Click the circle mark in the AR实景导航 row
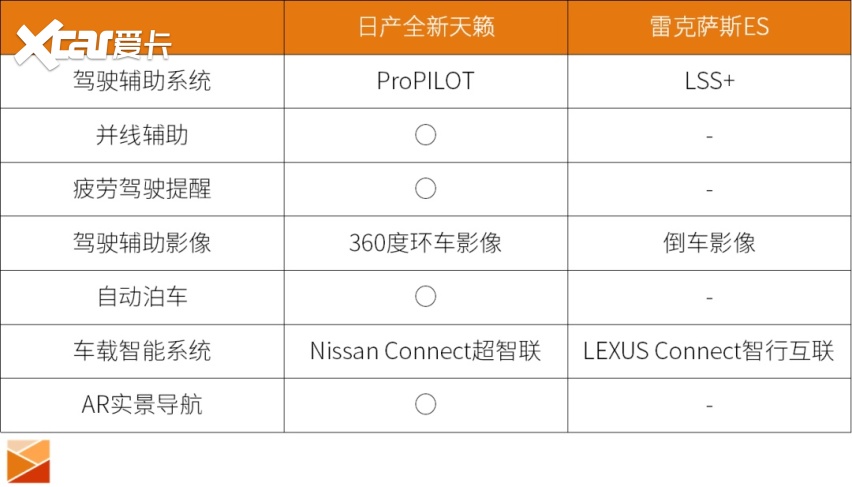The width and height of the screenshot is (852, 487). coord(425,405)
